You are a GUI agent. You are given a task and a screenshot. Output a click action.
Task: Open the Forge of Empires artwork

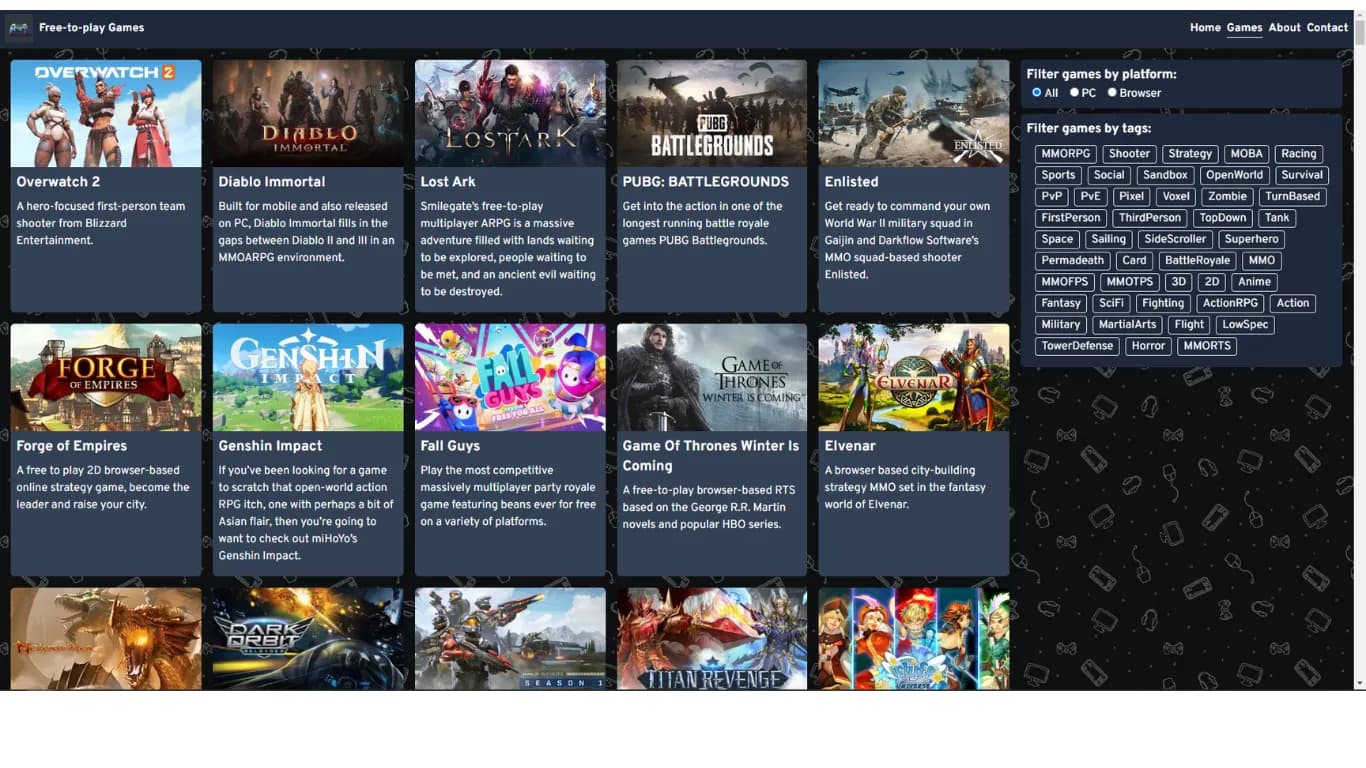[106, 377]
